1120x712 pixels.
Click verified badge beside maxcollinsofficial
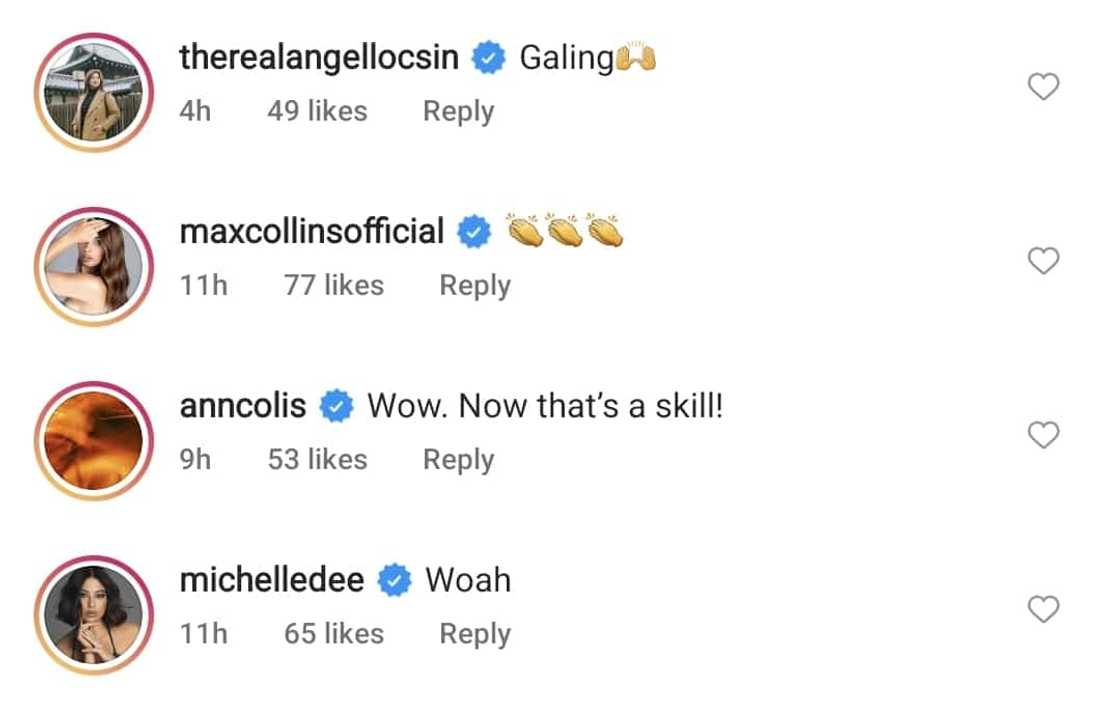(474, 233)
